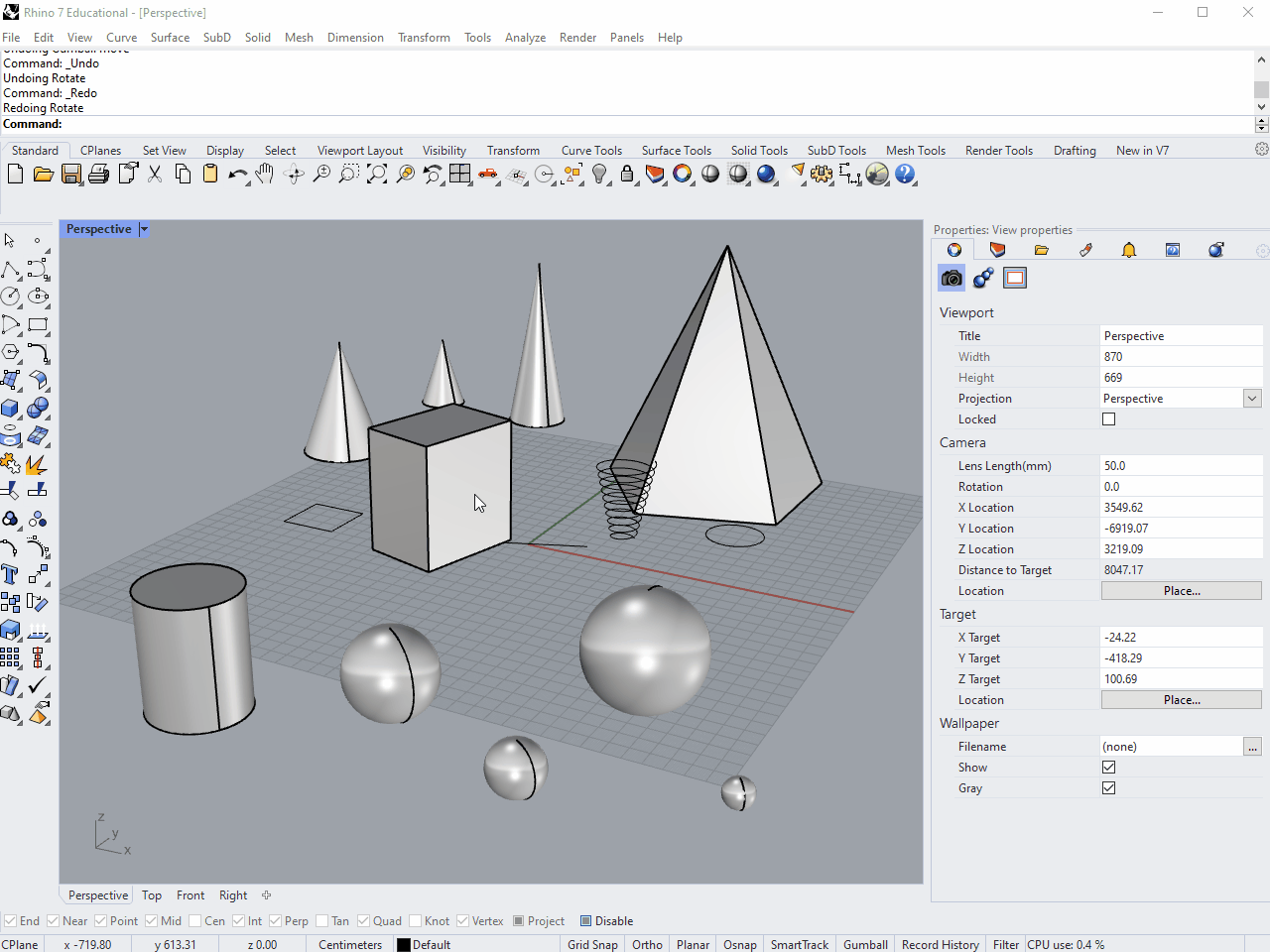This screenshot has width=1270, height=952.
Task: Open the command history dropdown arrow
Action: coord(1262,124)
